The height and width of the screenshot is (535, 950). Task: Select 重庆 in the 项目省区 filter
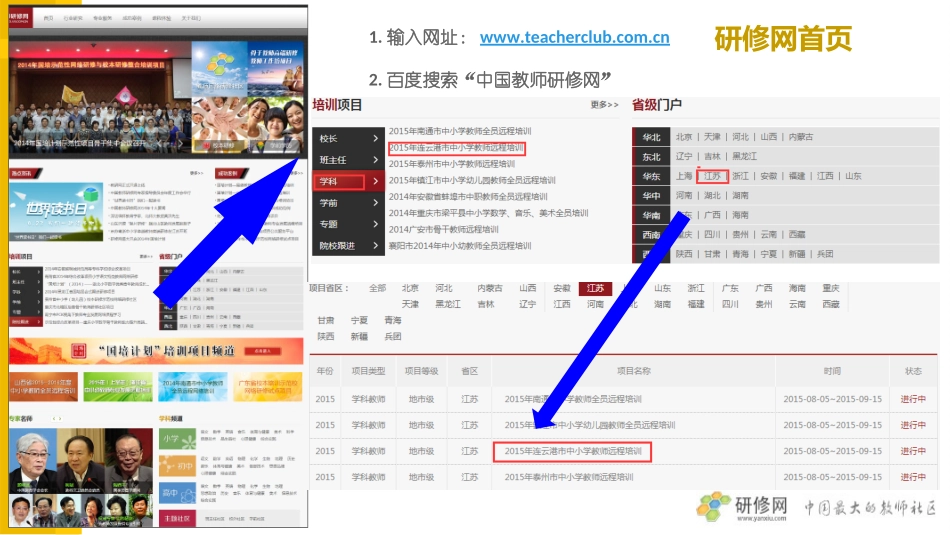coord(831,288)
